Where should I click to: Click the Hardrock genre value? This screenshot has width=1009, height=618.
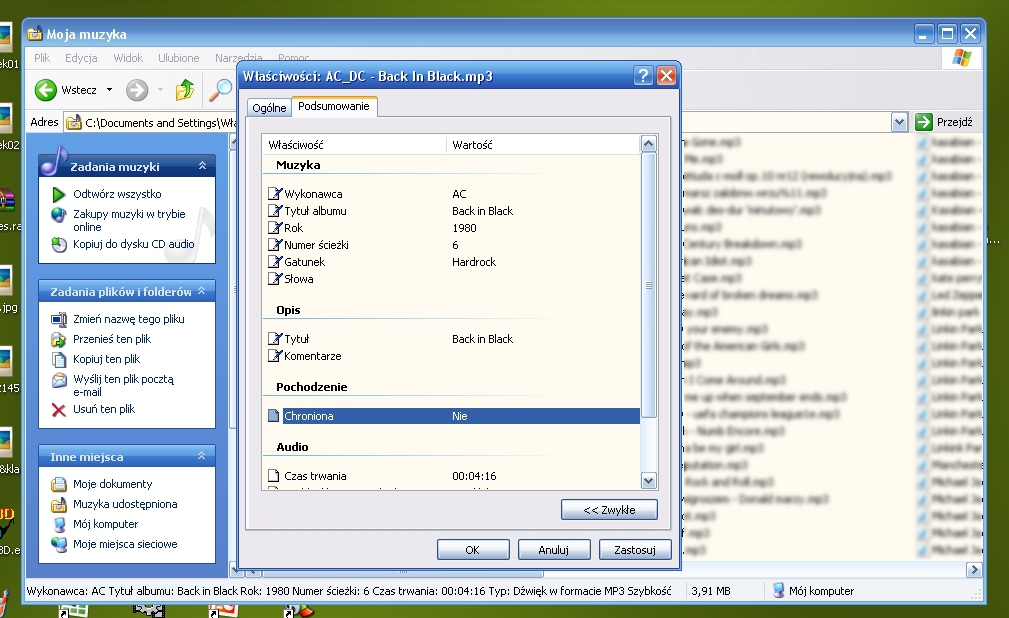coord(474,262)
